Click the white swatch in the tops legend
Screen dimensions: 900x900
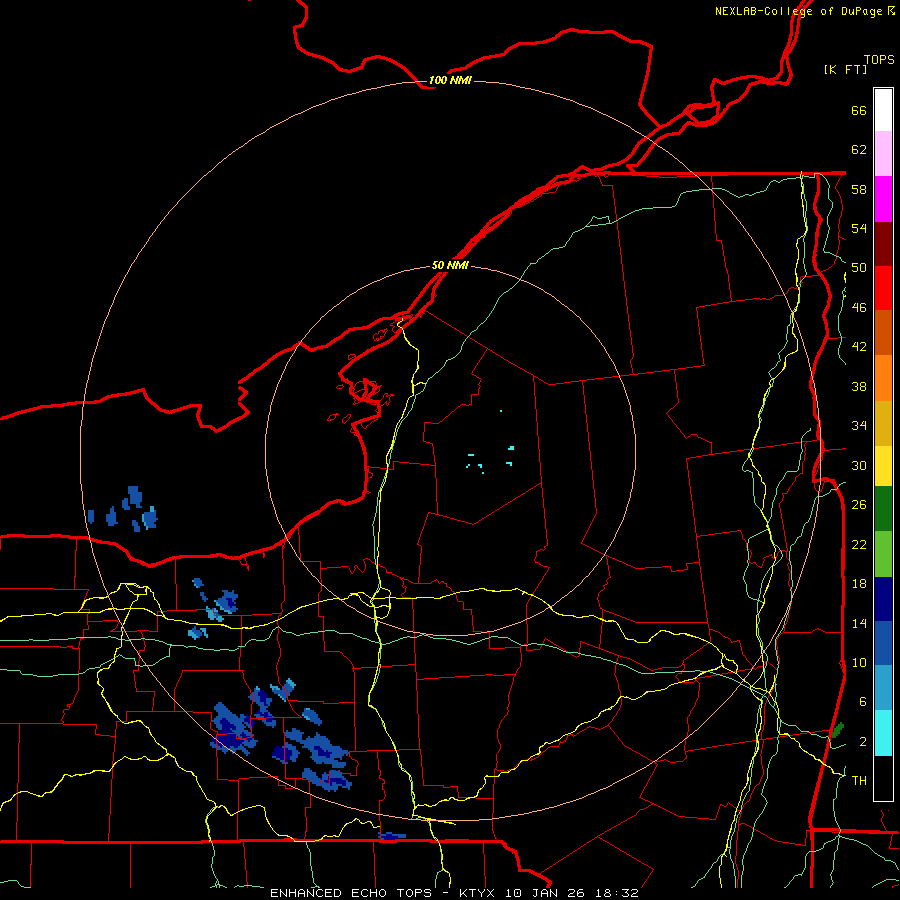click(x=883, y=110)
